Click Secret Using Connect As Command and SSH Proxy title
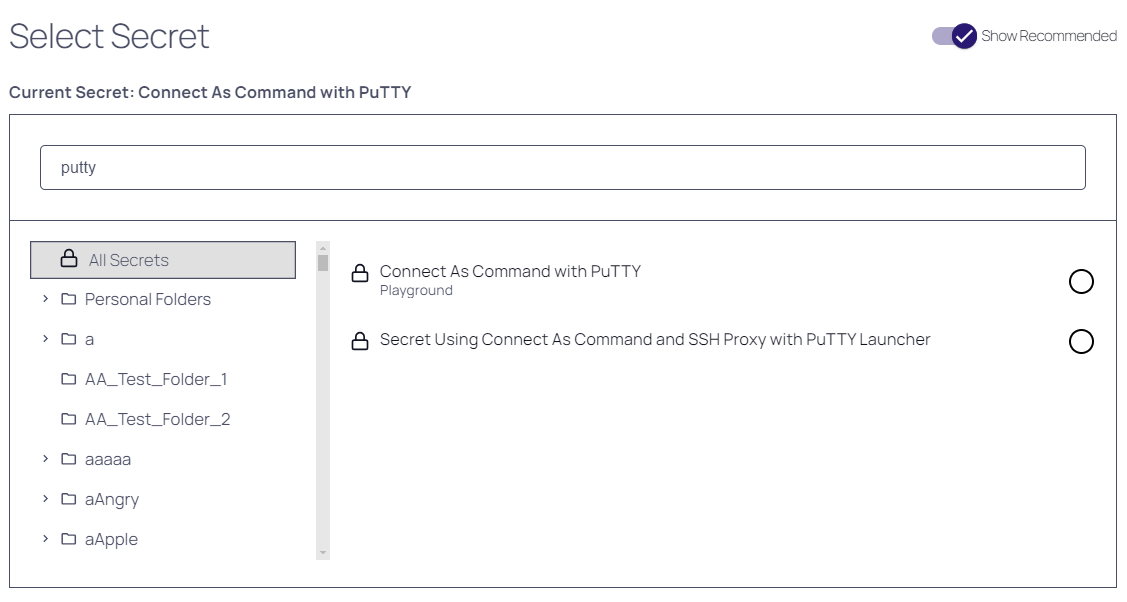 655,340
